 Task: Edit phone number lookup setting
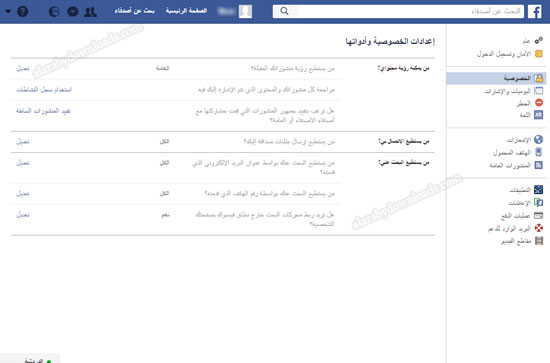pyautogui.click(x=23, y=194)
